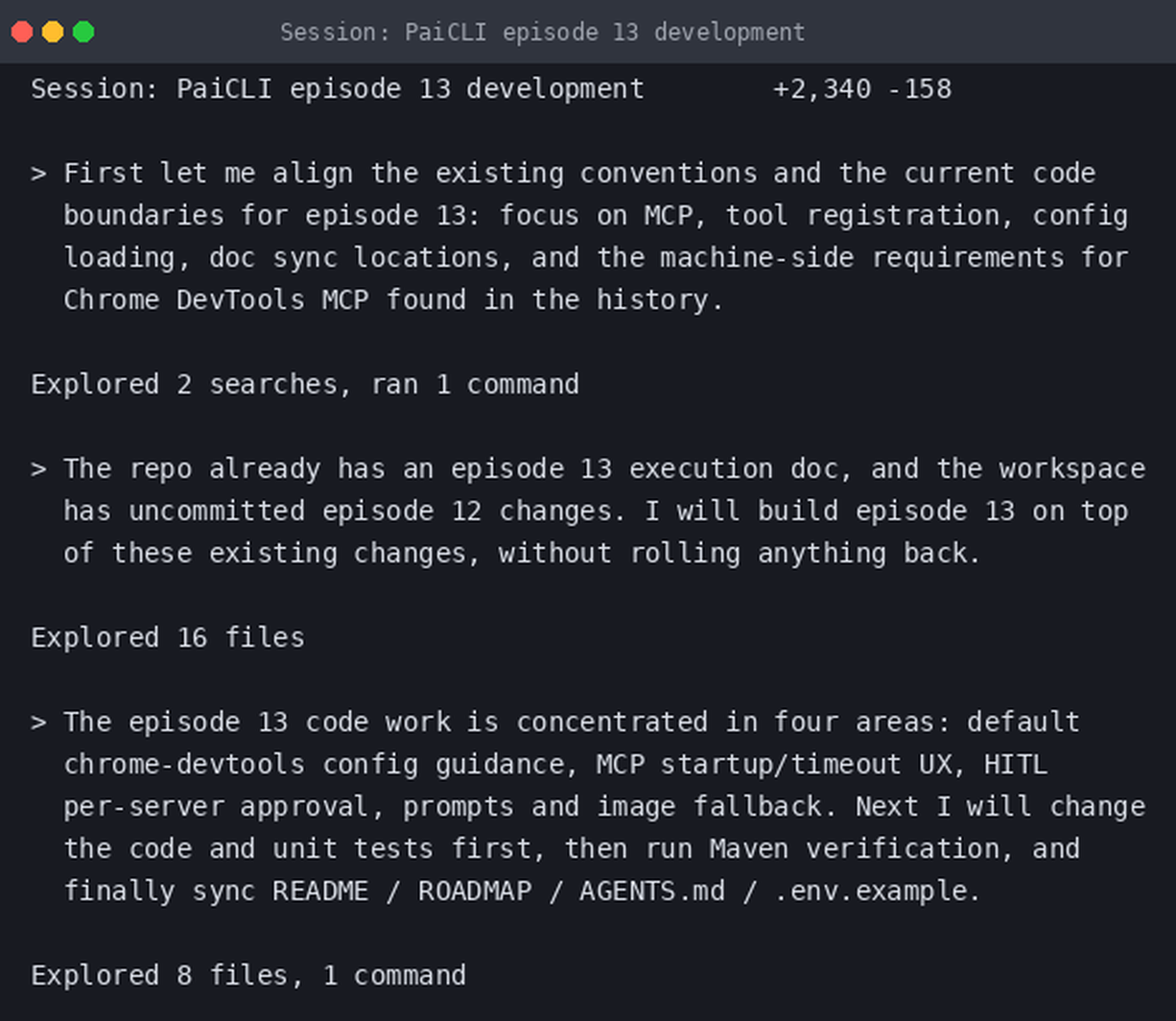The height and width of the screenshot is (1021, 1176).
Task: Click the 'README' file name
Action: (320, 891)
